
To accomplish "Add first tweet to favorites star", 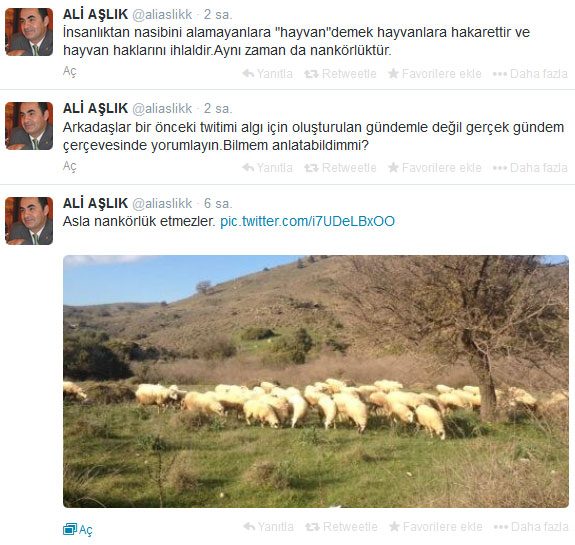I will [x=435, y=74].
